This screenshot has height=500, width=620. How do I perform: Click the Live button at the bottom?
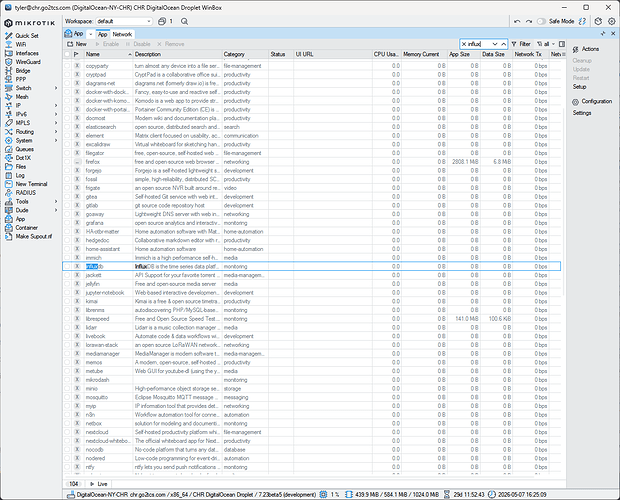(x=98, y=484)
